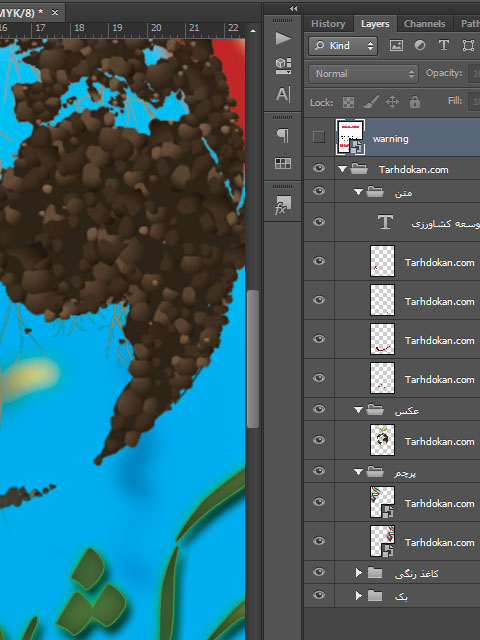The image size is (480, 640).
Task: Hide the Tarhdokan.com top group
Action: (319, 168)
